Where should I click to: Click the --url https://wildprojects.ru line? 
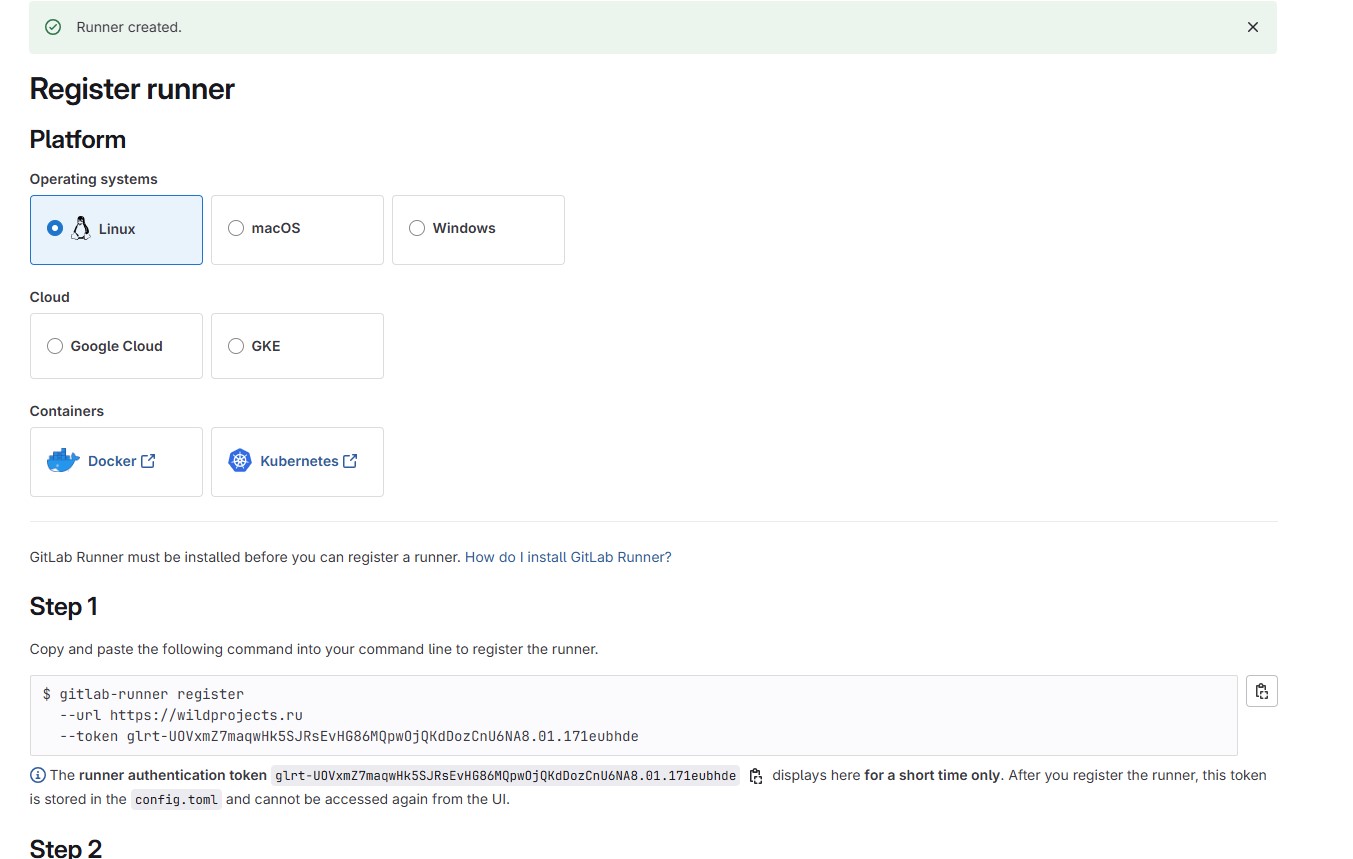(181, 715)
